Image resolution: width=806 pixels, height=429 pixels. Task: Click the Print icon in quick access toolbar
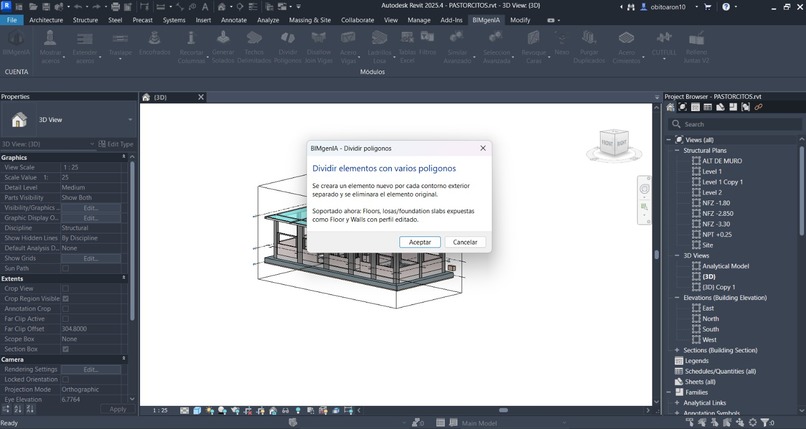tap(115, 7)
